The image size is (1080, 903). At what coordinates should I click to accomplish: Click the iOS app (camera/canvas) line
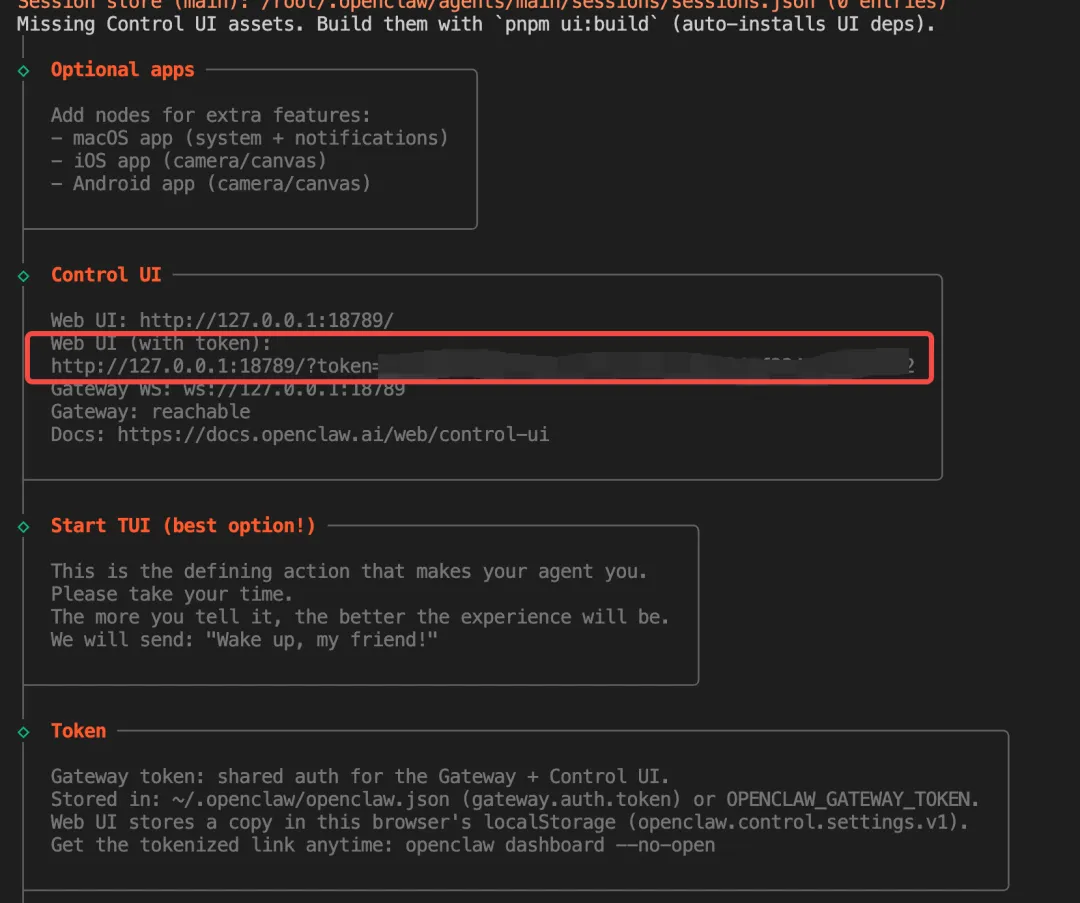pyautogui.click(x=189, y=160)
